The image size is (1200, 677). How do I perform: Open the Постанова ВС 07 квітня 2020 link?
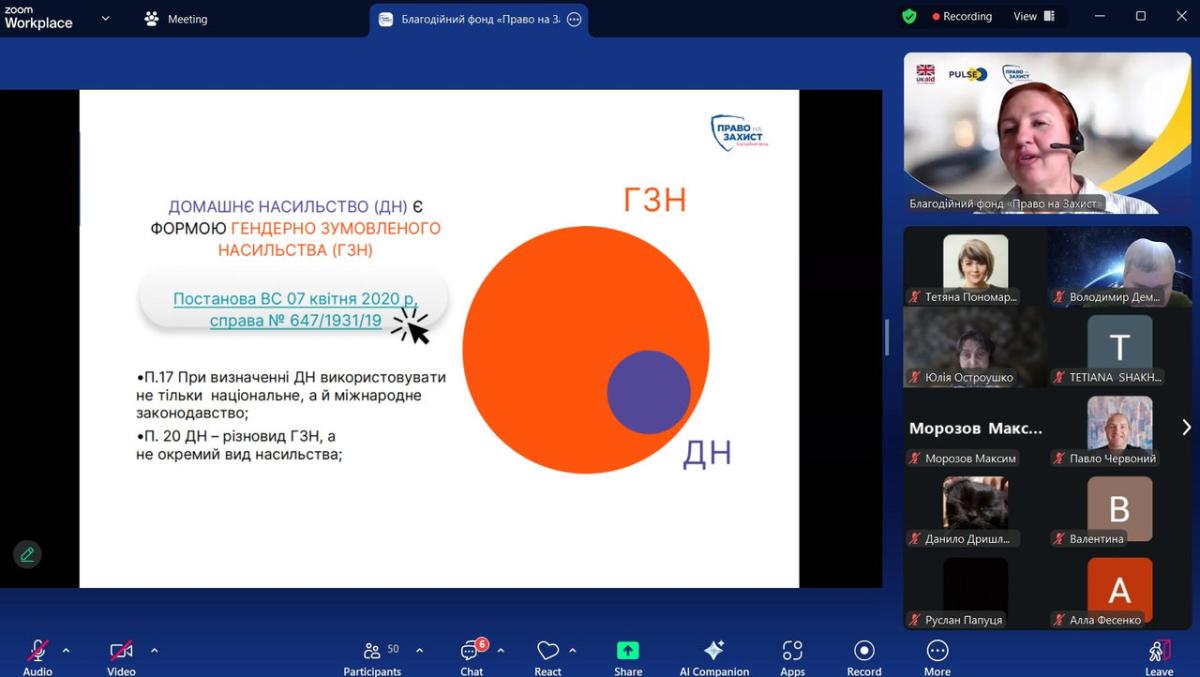coord(296,309)
